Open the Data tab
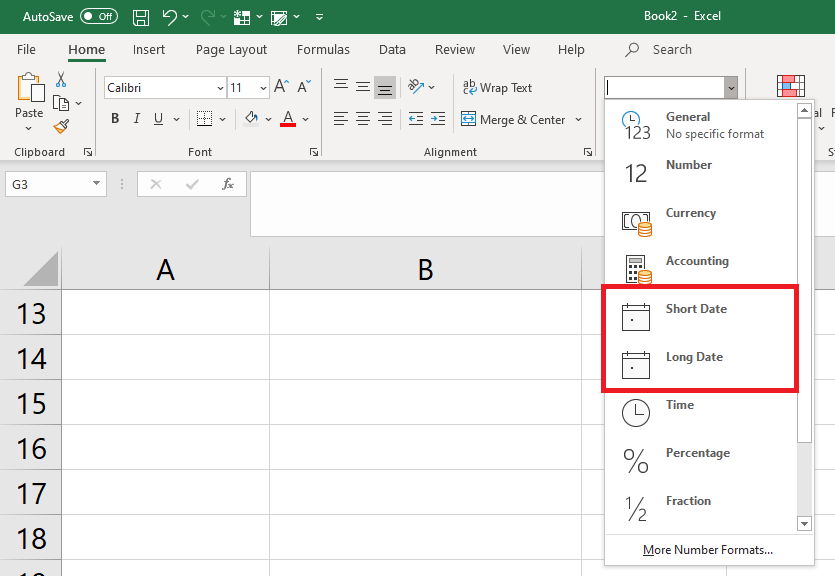The height and width of the screenshot is (576, 835). coord(392,50)
